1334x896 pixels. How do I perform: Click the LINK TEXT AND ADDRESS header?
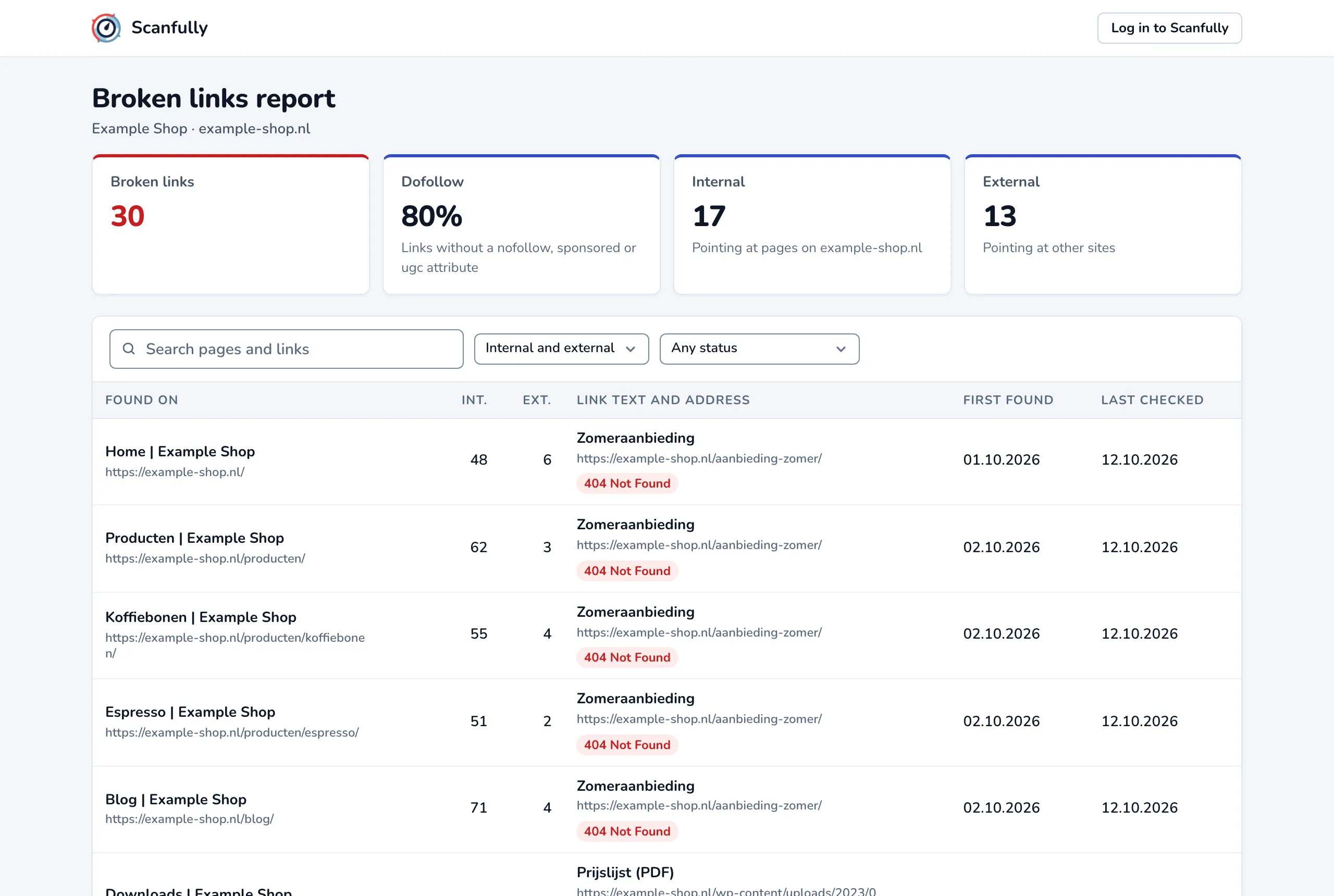pos(663,400)
